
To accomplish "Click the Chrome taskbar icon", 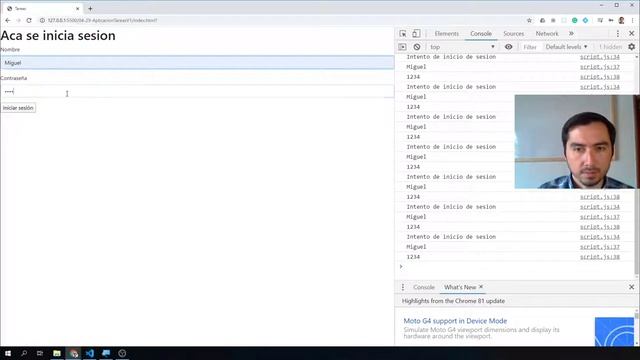I will click(73, 353).
